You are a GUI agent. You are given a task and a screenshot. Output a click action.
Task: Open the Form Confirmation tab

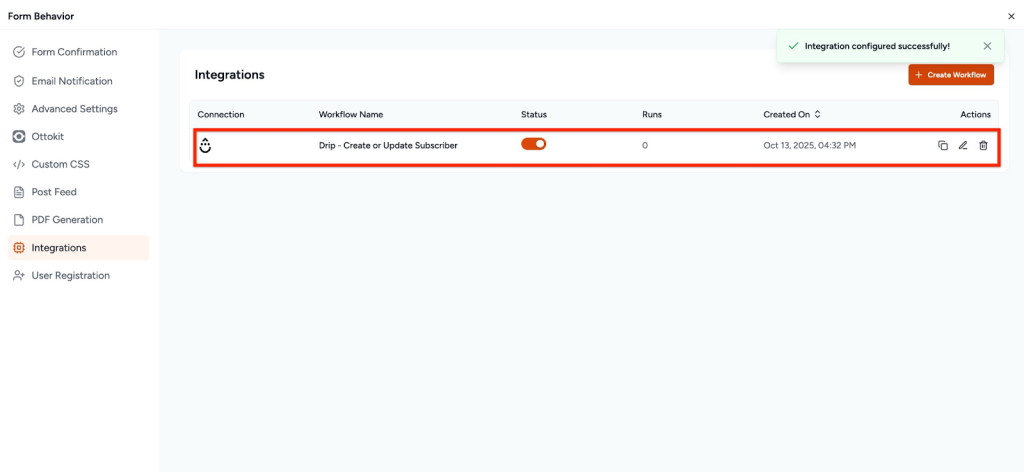[x=74, y=52]
